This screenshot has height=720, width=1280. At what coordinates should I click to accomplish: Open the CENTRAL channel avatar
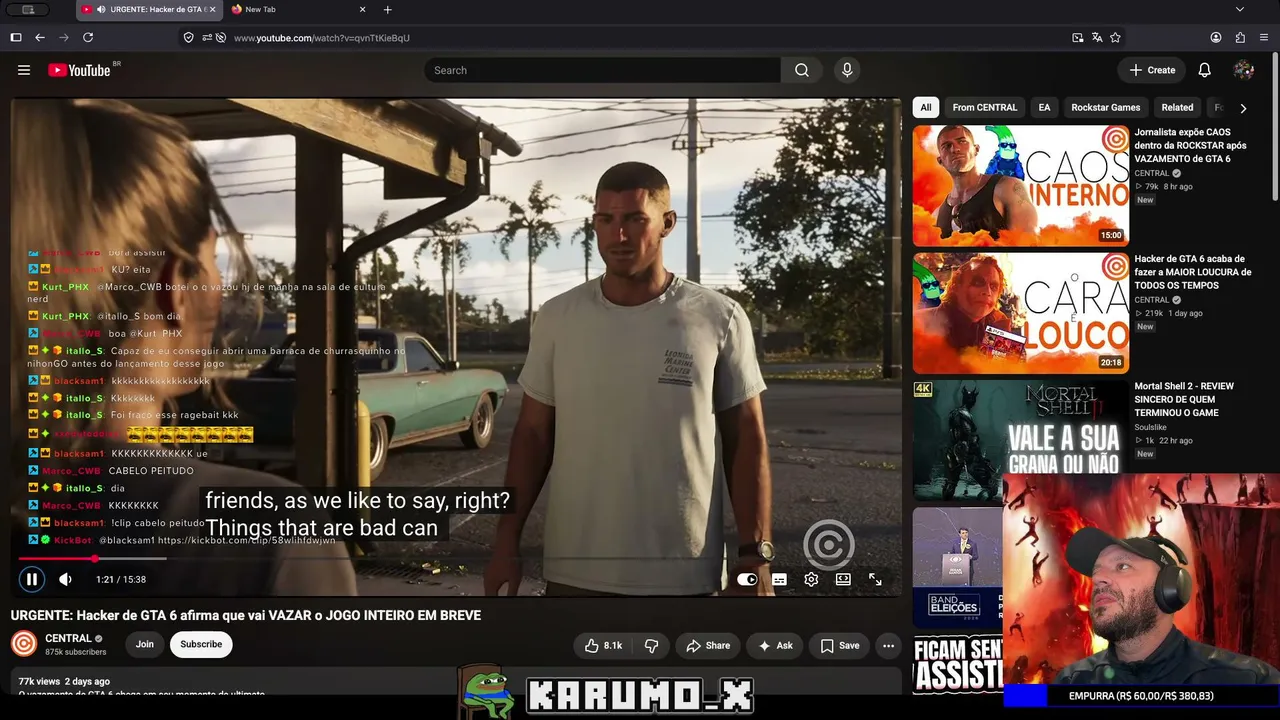pyautogui.click(x=24, y=644)
